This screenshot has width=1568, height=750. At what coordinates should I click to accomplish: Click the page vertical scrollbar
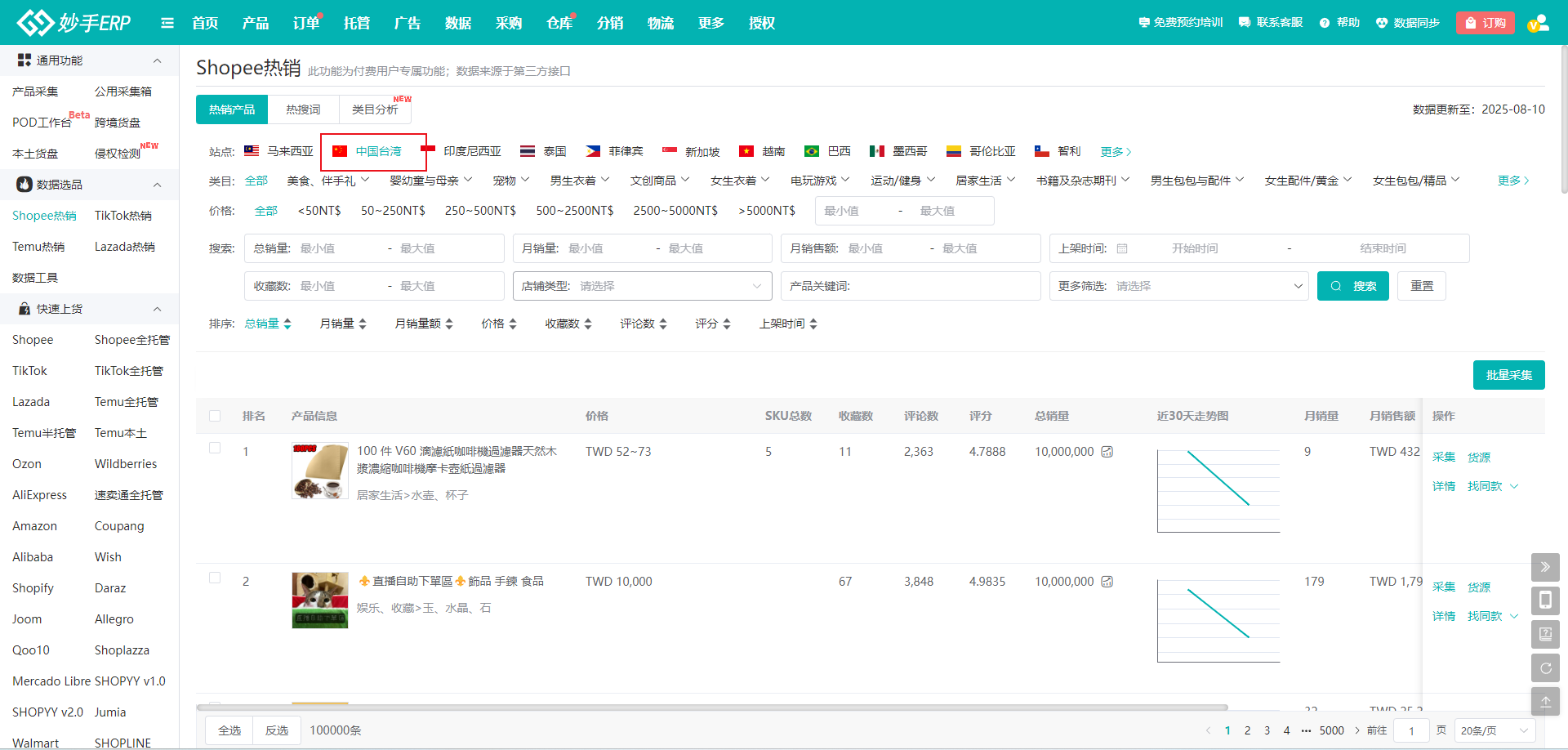1564,118
